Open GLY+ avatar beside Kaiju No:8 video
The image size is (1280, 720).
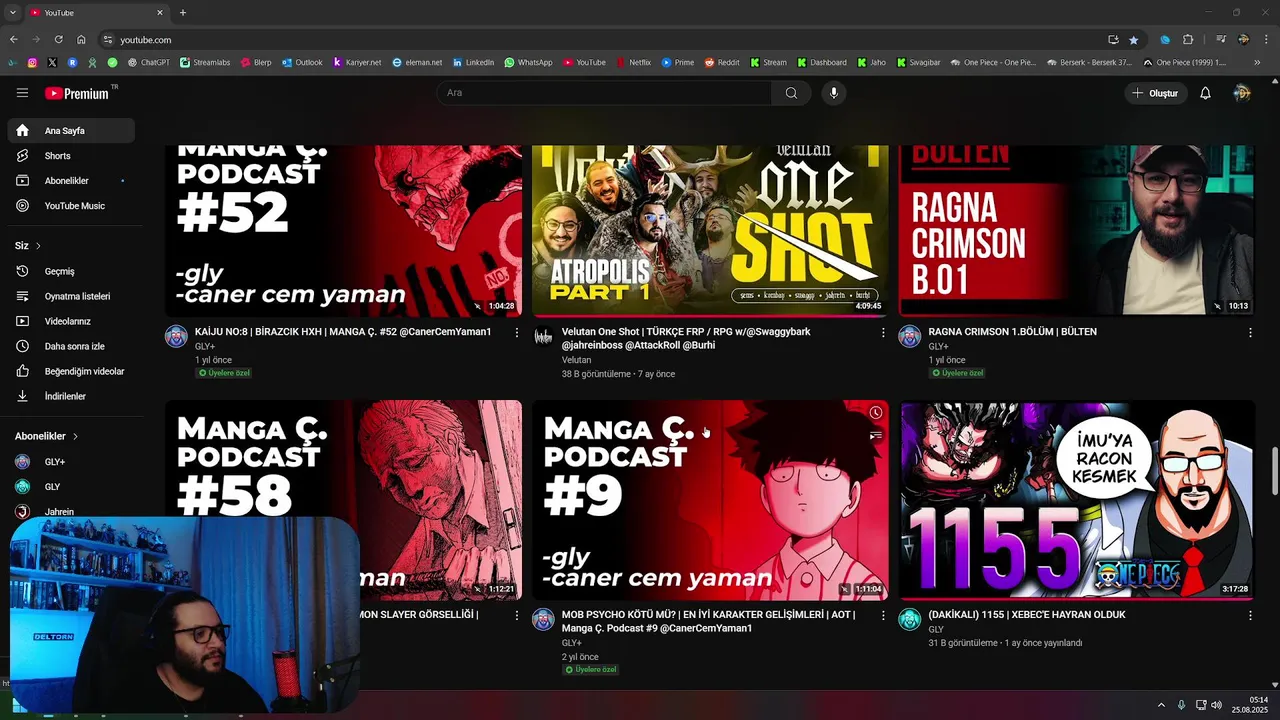click(x=176, y=336)
